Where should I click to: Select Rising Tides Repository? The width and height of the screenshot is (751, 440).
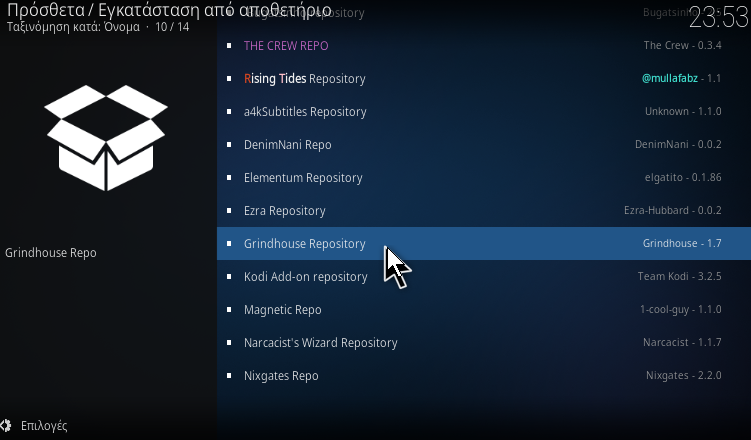point(484,79)
